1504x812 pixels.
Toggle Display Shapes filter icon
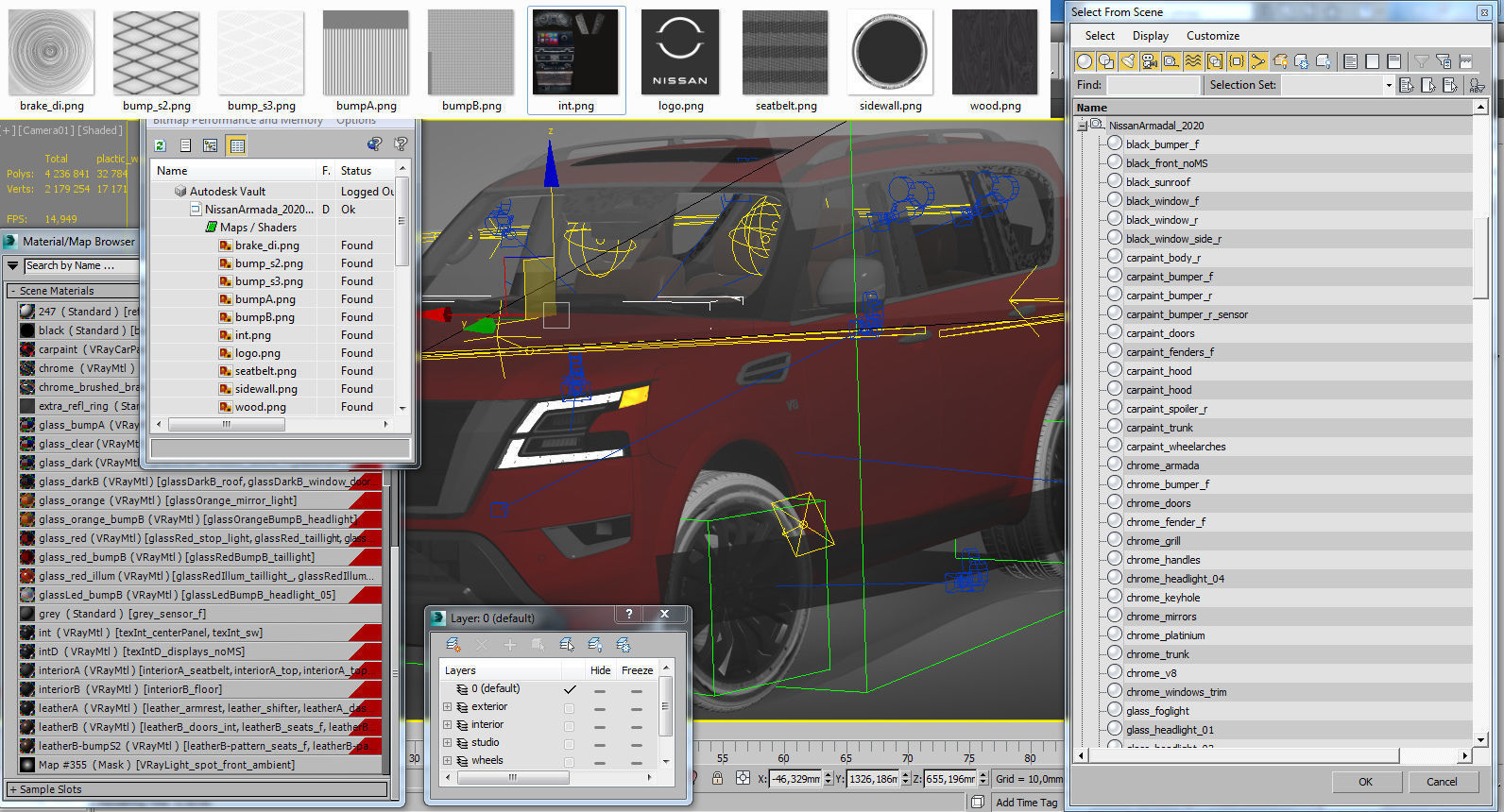click(x=1106, y=61)
